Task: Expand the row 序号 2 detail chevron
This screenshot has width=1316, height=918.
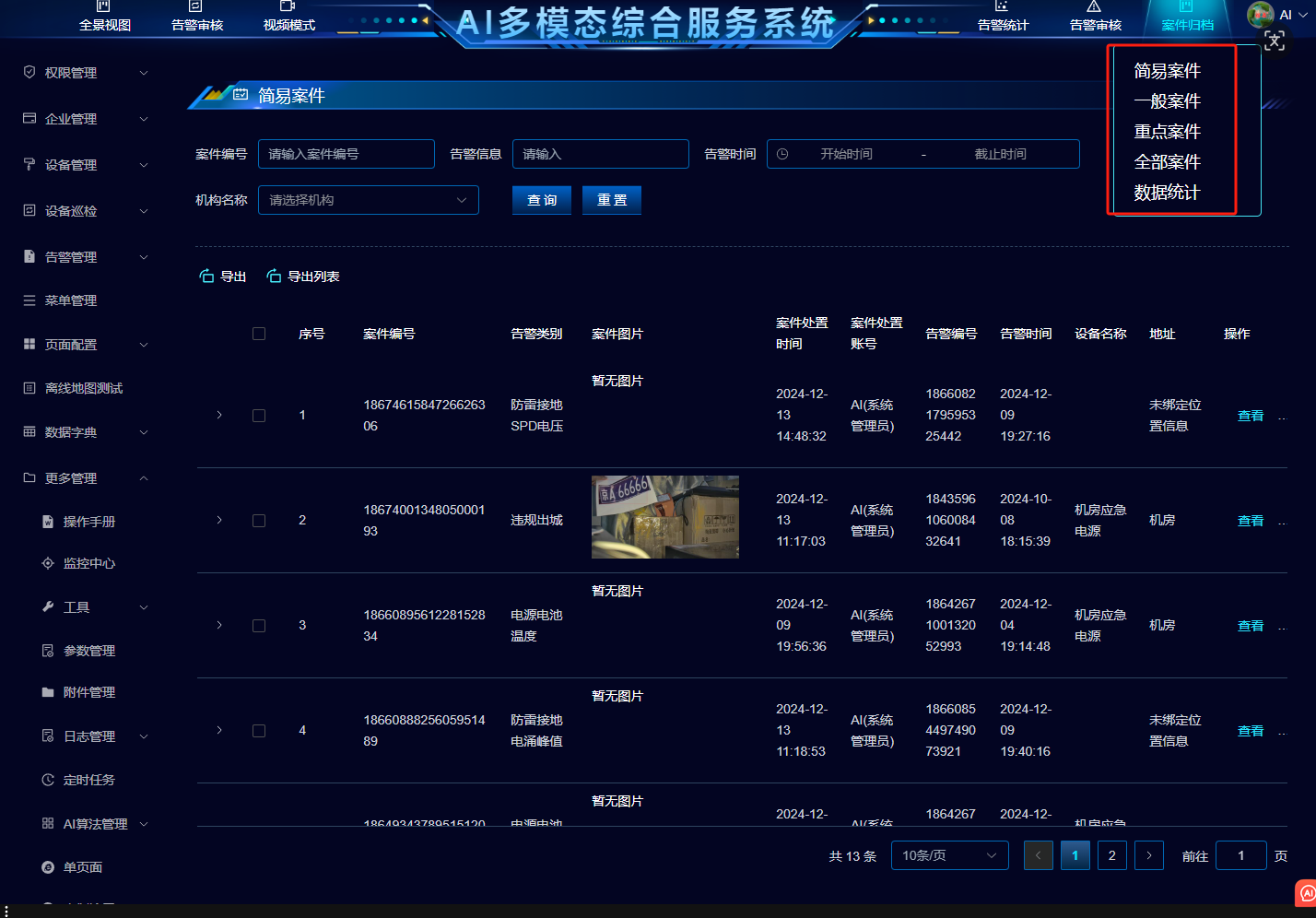Action: [219, 520]
